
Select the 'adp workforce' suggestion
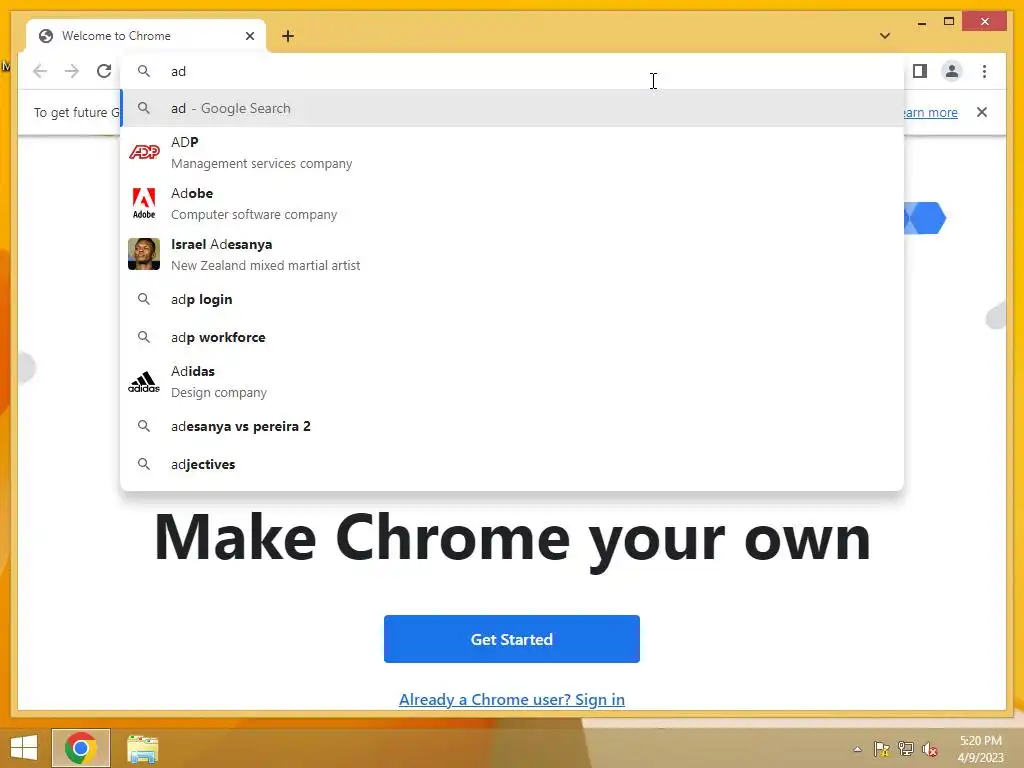coord(512,337)
